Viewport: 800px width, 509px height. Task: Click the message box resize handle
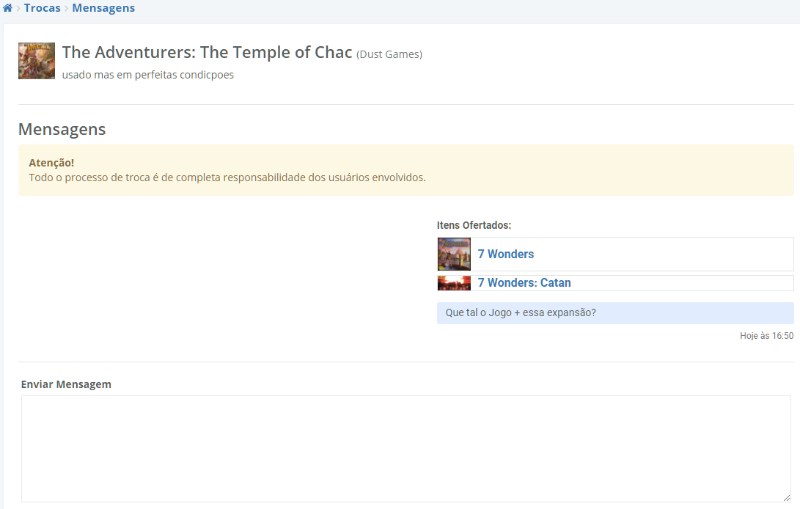click(786, 497)
